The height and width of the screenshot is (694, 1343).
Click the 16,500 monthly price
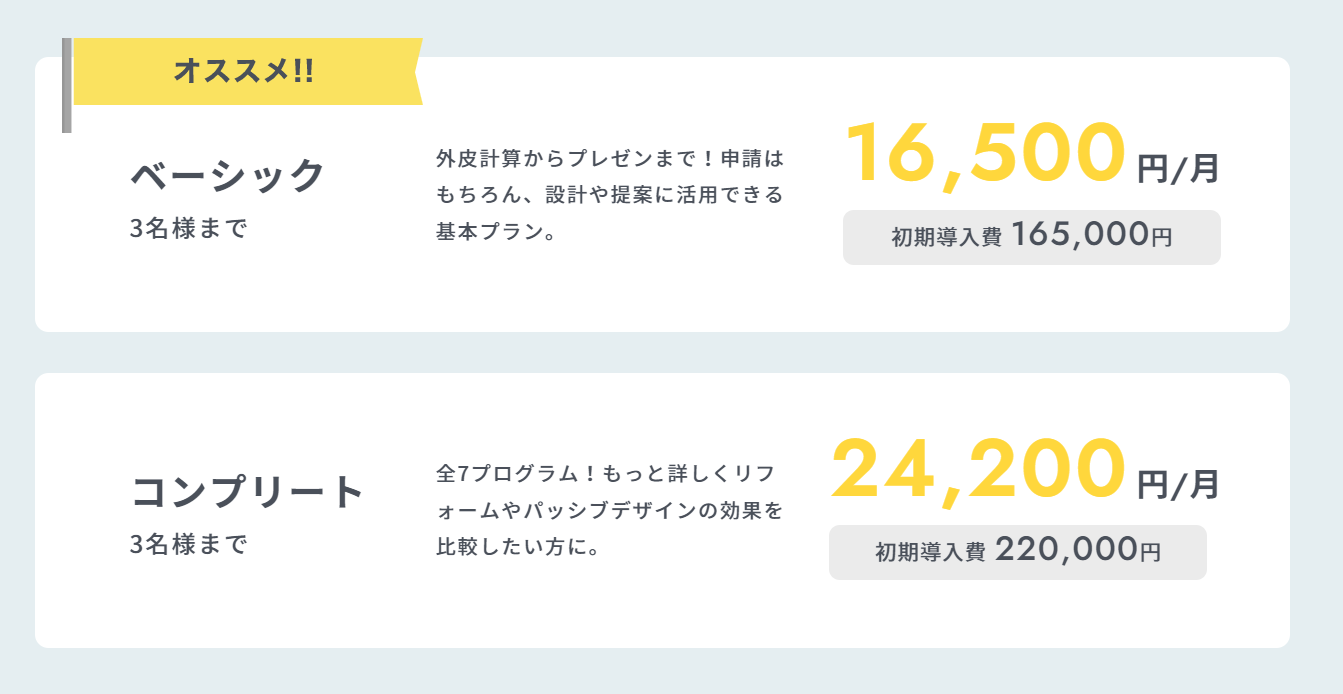(986, 153)
